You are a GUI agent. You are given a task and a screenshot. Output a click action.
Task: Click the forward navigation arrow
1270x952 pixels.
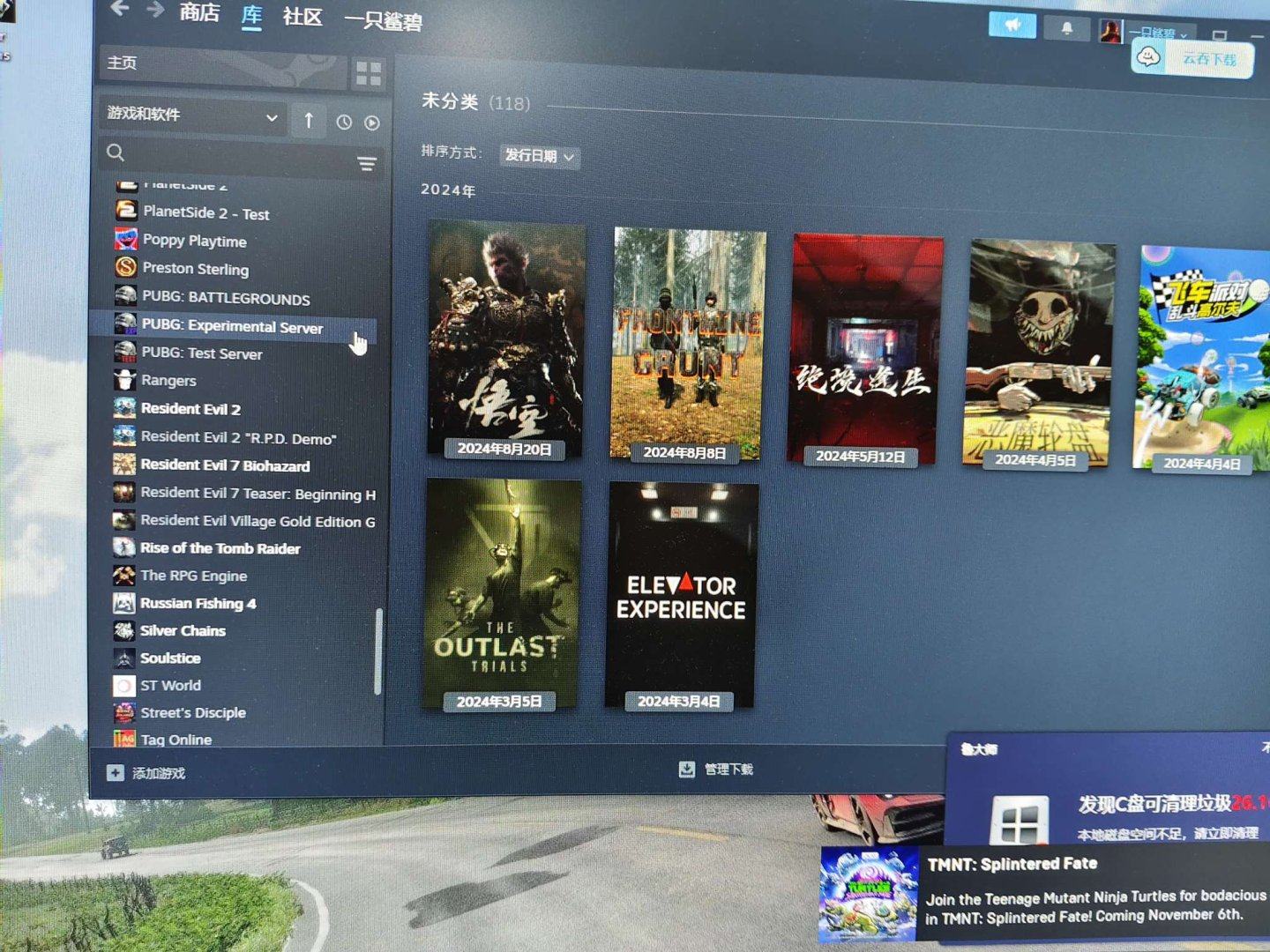155,10
